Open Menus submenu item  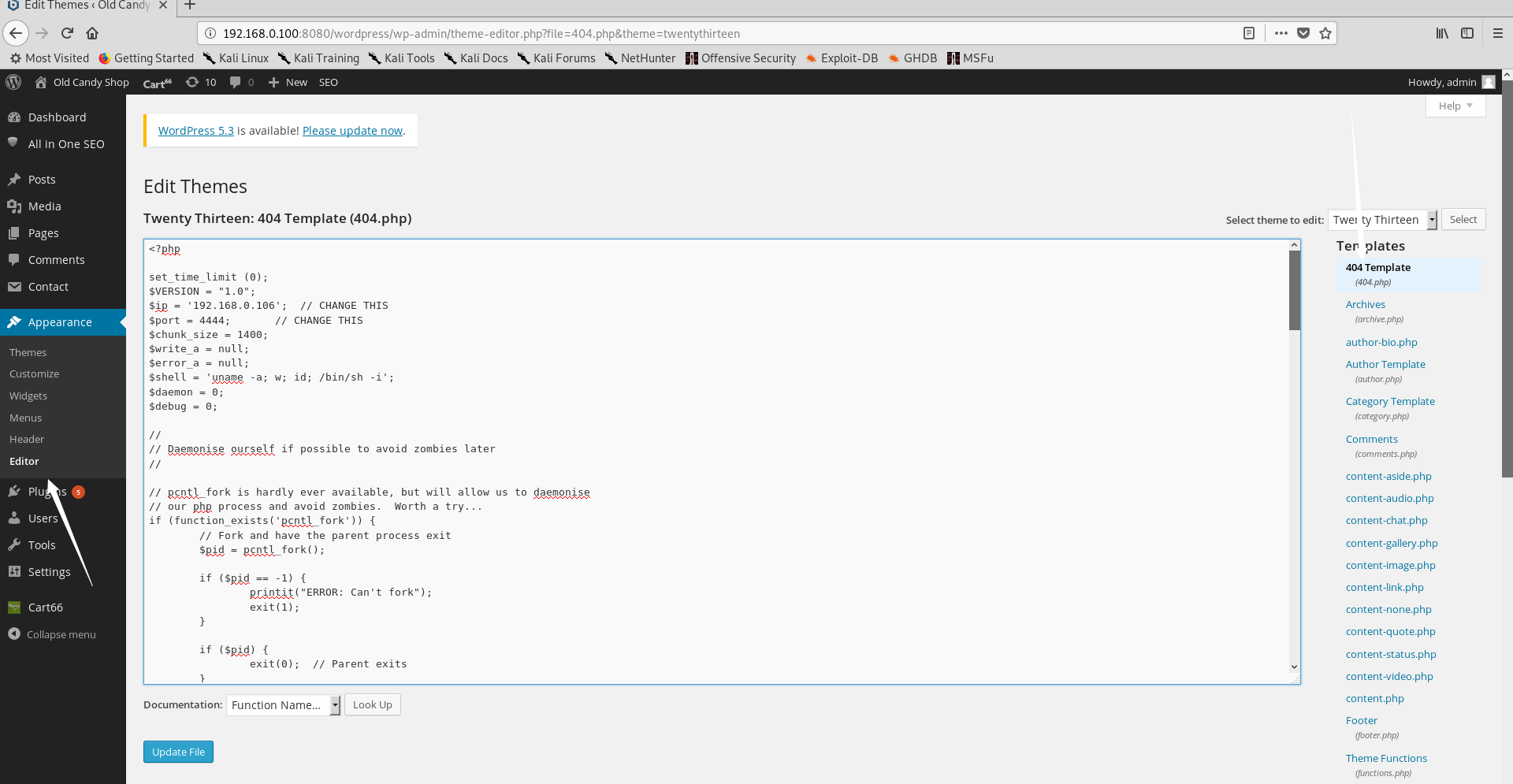(x=26, y=418)
